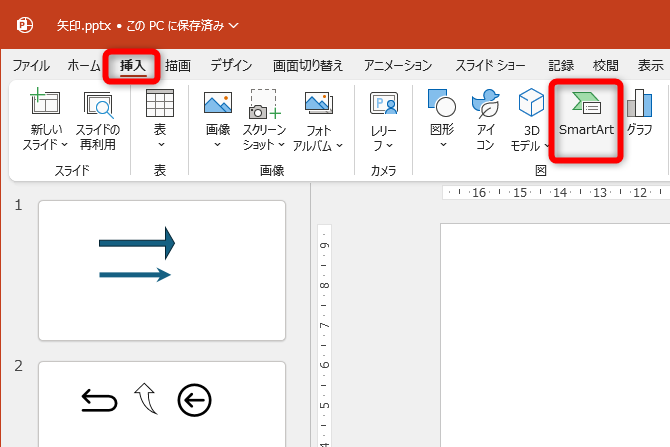Expand the Shapes (図形) dropdown arrow

(444, 145)
